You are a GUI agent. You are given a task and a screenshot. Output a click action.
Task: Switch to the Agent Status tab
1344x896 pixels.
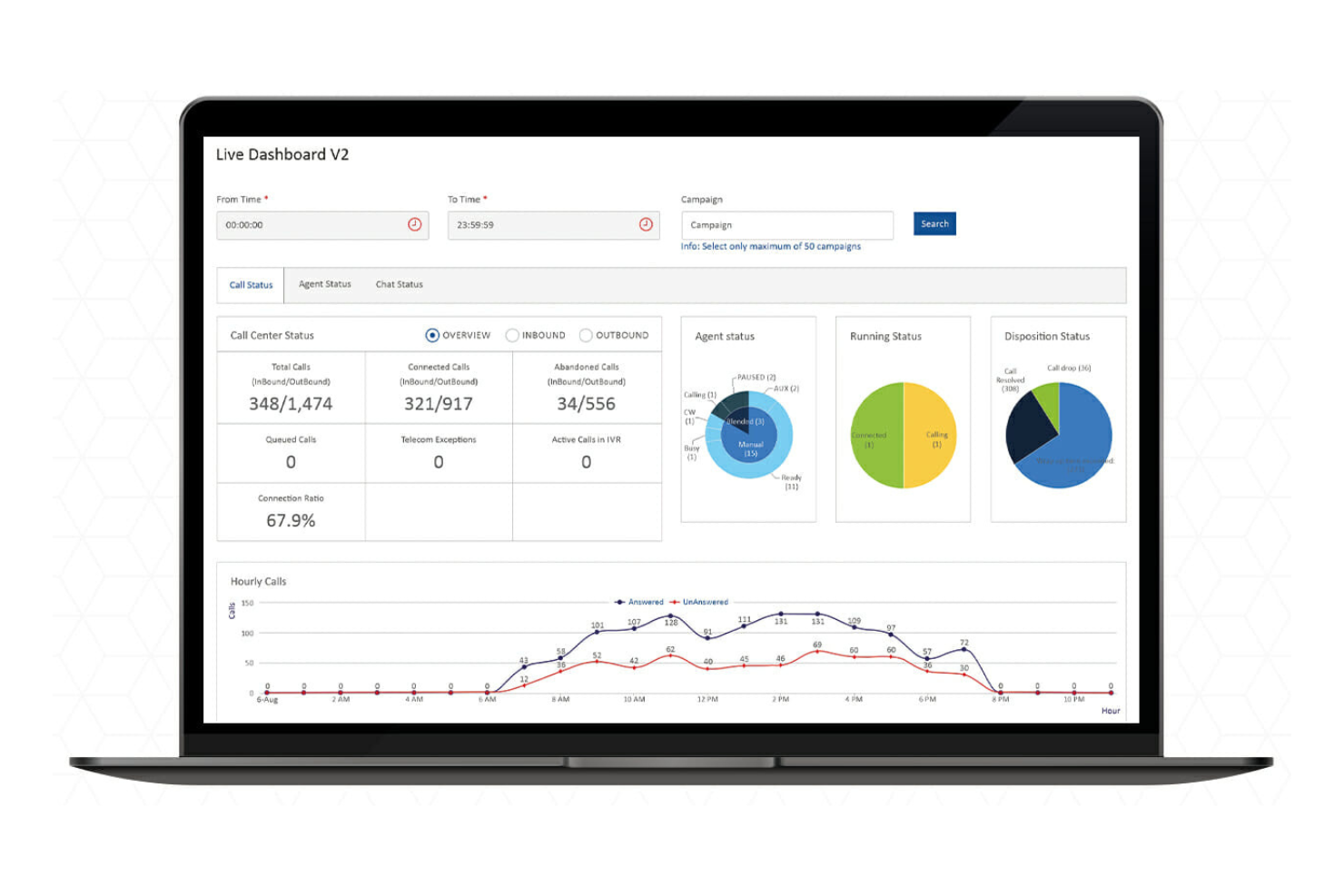tap(324, 284)
